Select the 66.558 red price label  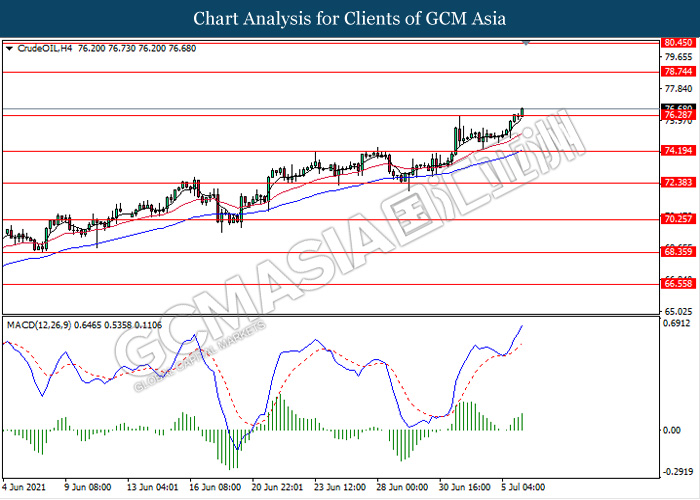pyautogui.click(x=678, y=283)
